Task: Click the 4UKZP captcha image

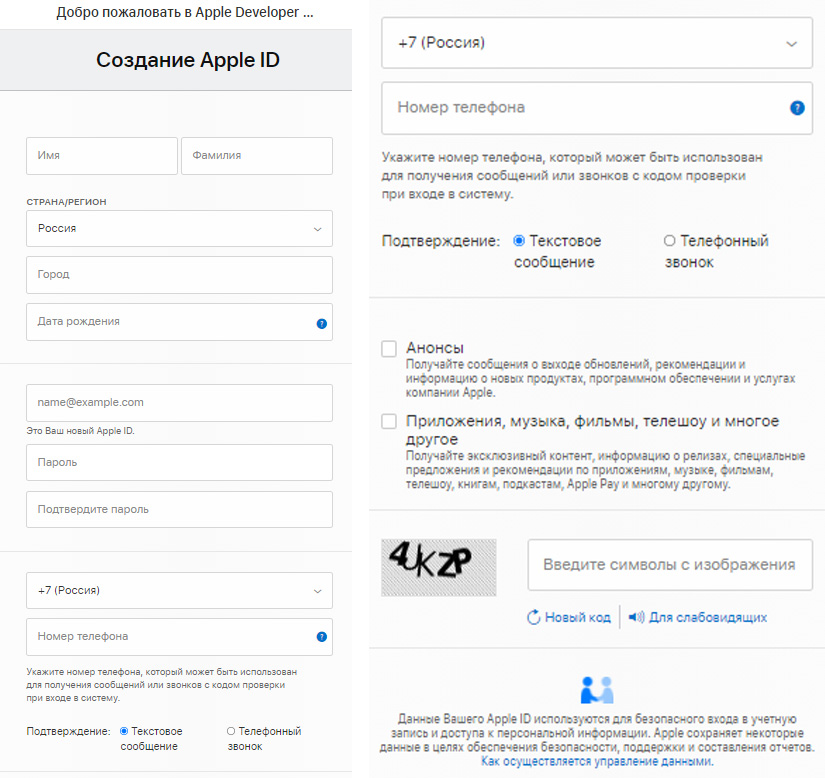Action: point(439,568)
